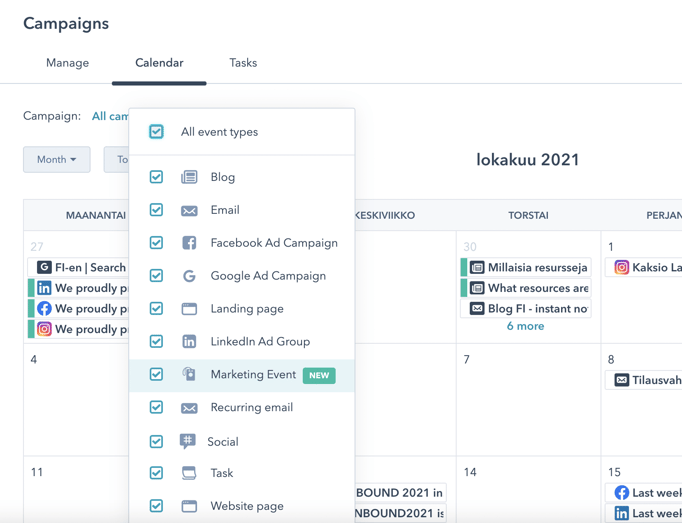The image size is (682, 523).
Task: Select the Website page filter option
Action: [x=242, y=506]
